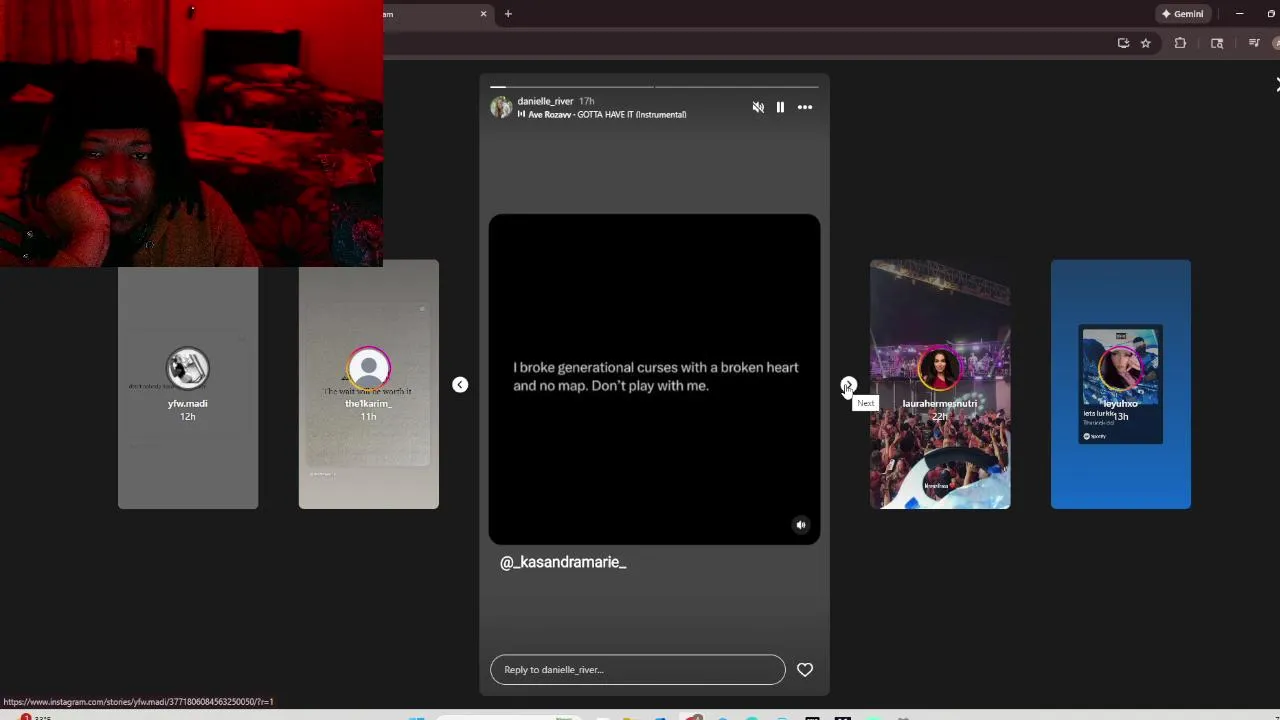Open the @_kasandramarie_ mention
The width and height of the screenshot is (1280, 720).
563,562
